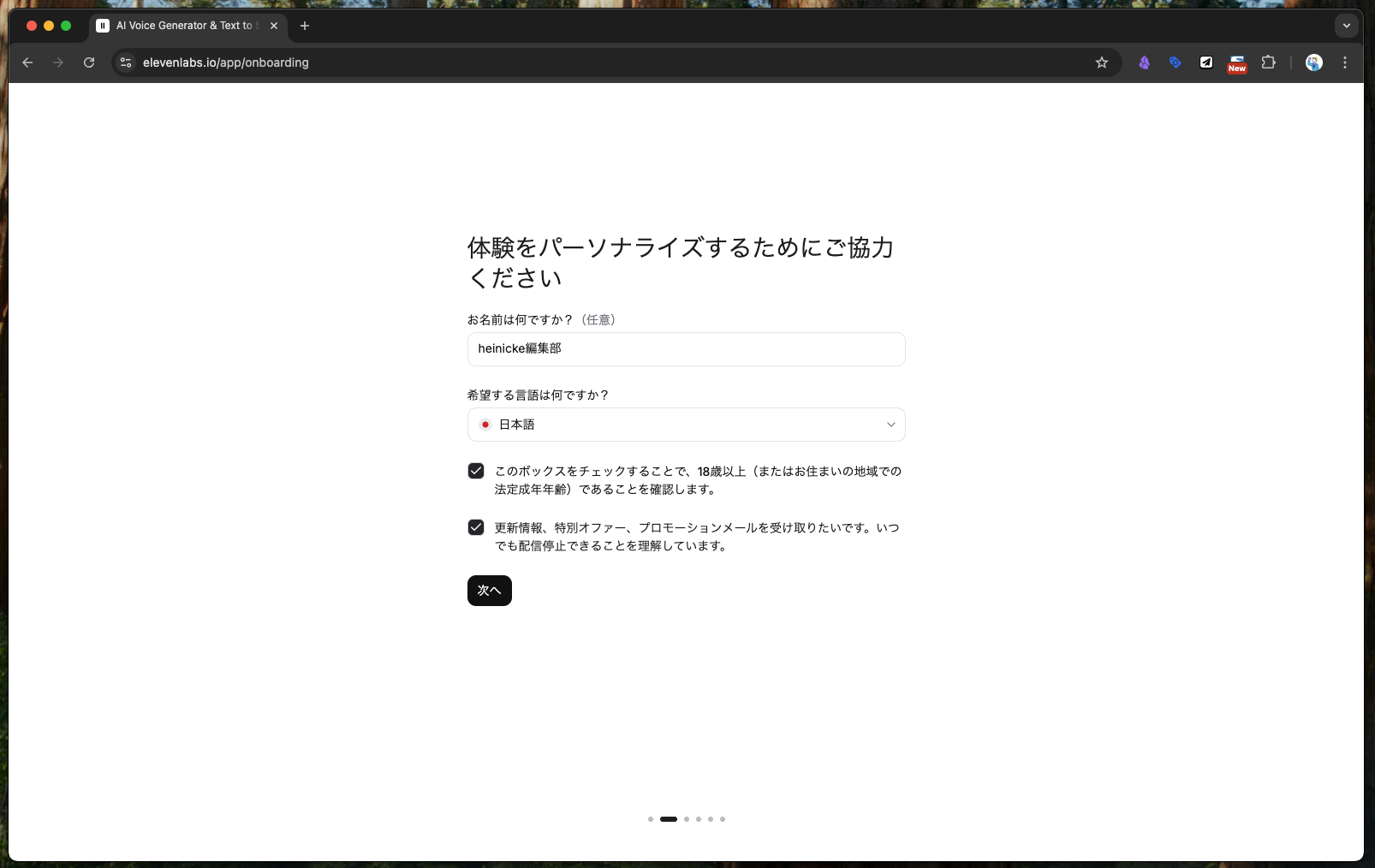Close the AI Voice Generator tab
Viewport: 1375px width, 868px height.
[274, 26]
